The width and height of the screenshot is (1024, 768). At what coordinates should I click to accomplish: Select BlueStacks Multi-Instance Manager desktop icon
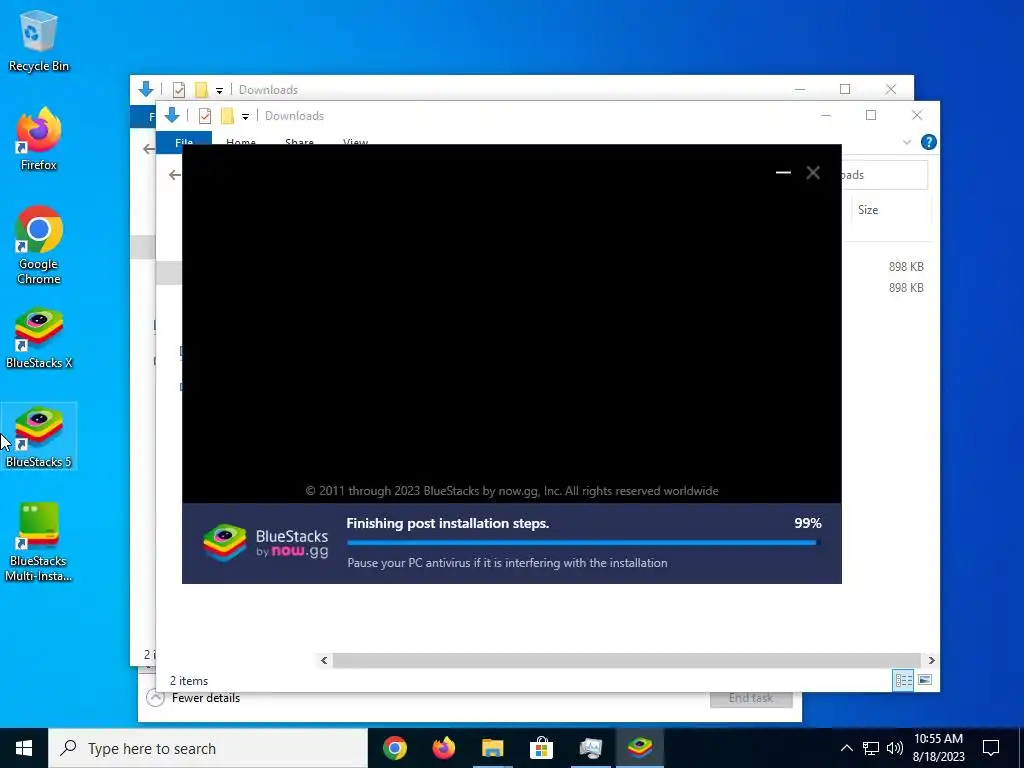point(39,543)
